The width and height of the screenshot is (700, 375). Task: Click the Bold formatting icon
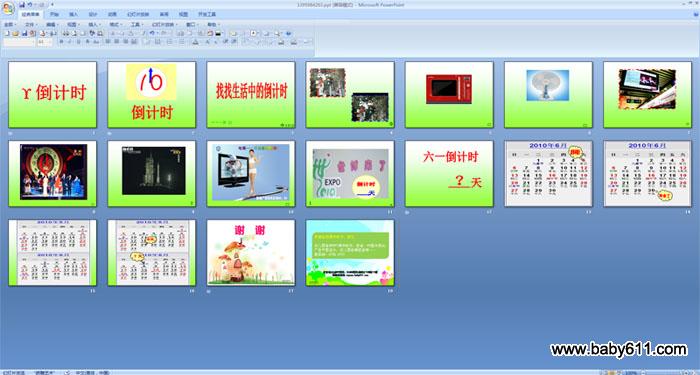click(62, 42)
